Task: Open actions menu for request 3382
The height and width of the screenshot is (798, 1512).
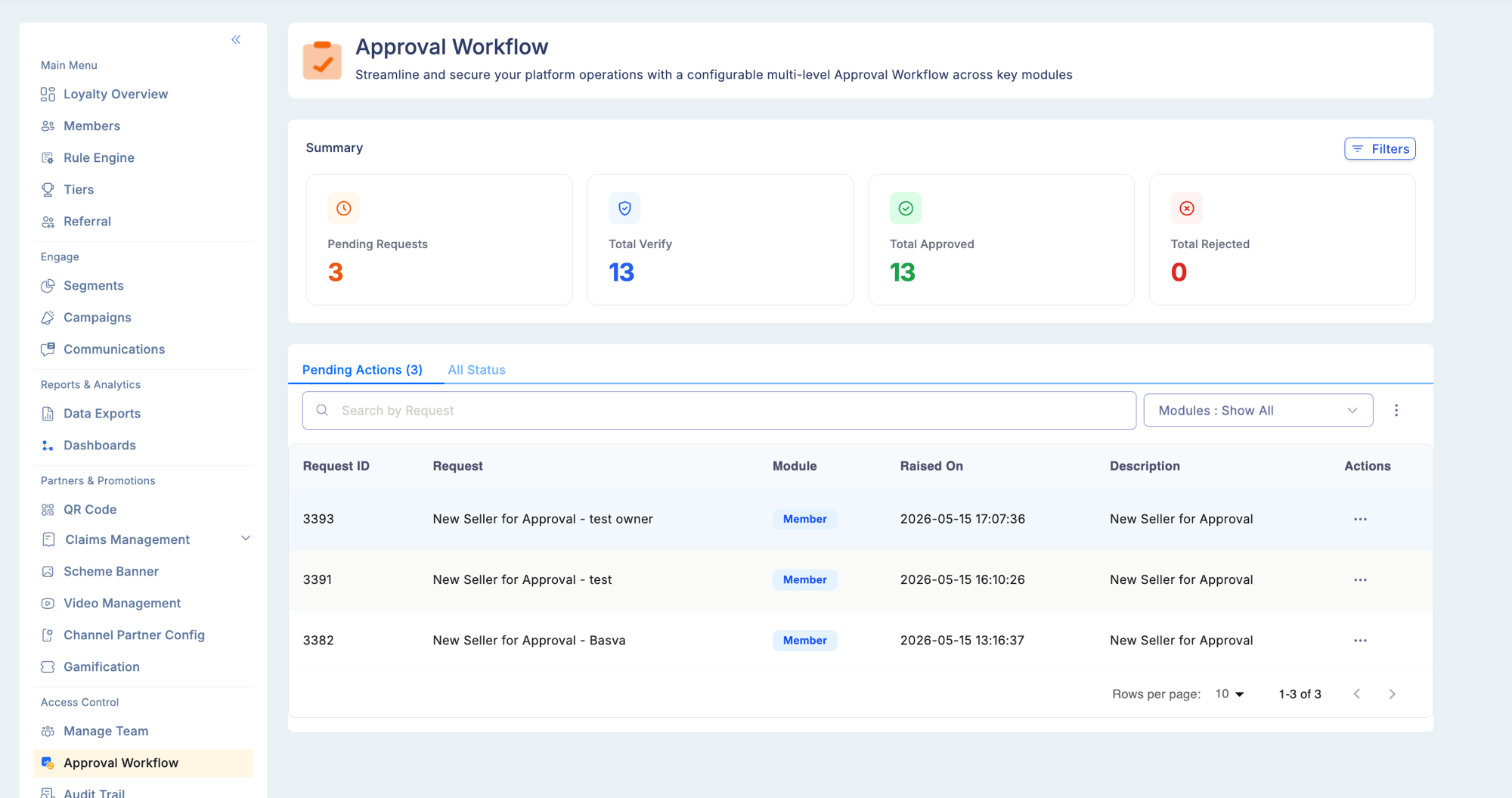Action: [x=1360, y=640]
